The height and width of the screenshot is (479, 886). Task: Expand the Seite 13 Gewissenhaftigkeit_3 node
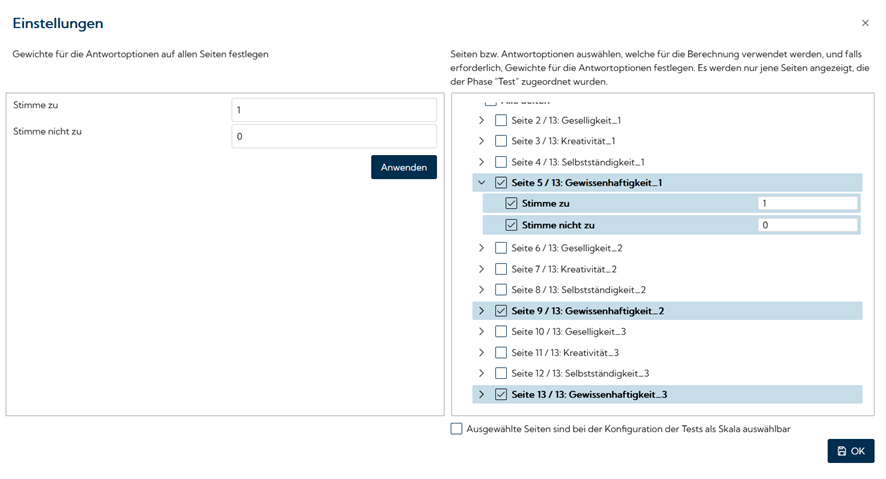point(481,395)
